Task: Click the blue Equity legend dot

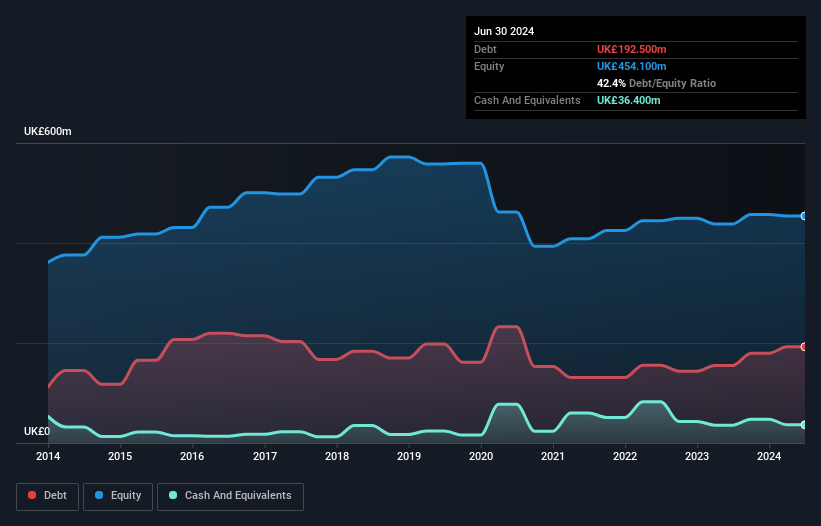Action: (x=99, y=495)
